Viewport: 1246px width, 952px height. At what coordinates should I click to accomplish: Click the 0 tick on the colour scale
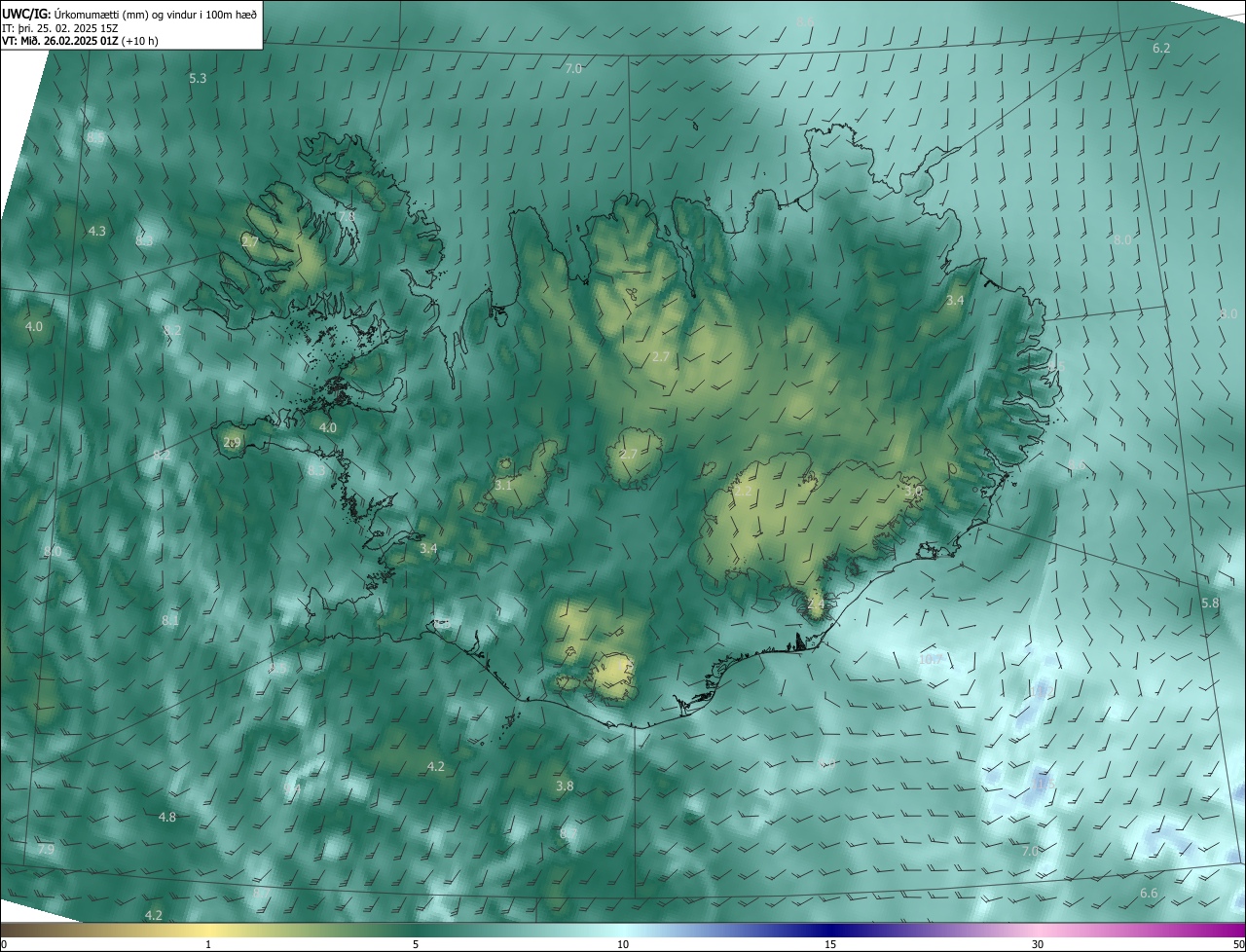[4, 944]
